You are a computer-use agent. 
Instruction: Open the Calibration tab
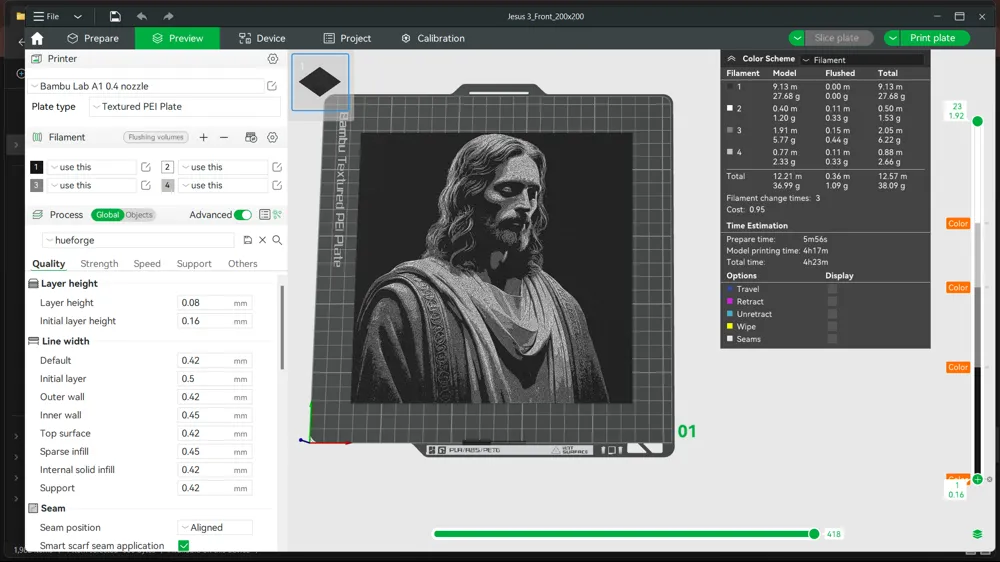(x=433, y=38)
